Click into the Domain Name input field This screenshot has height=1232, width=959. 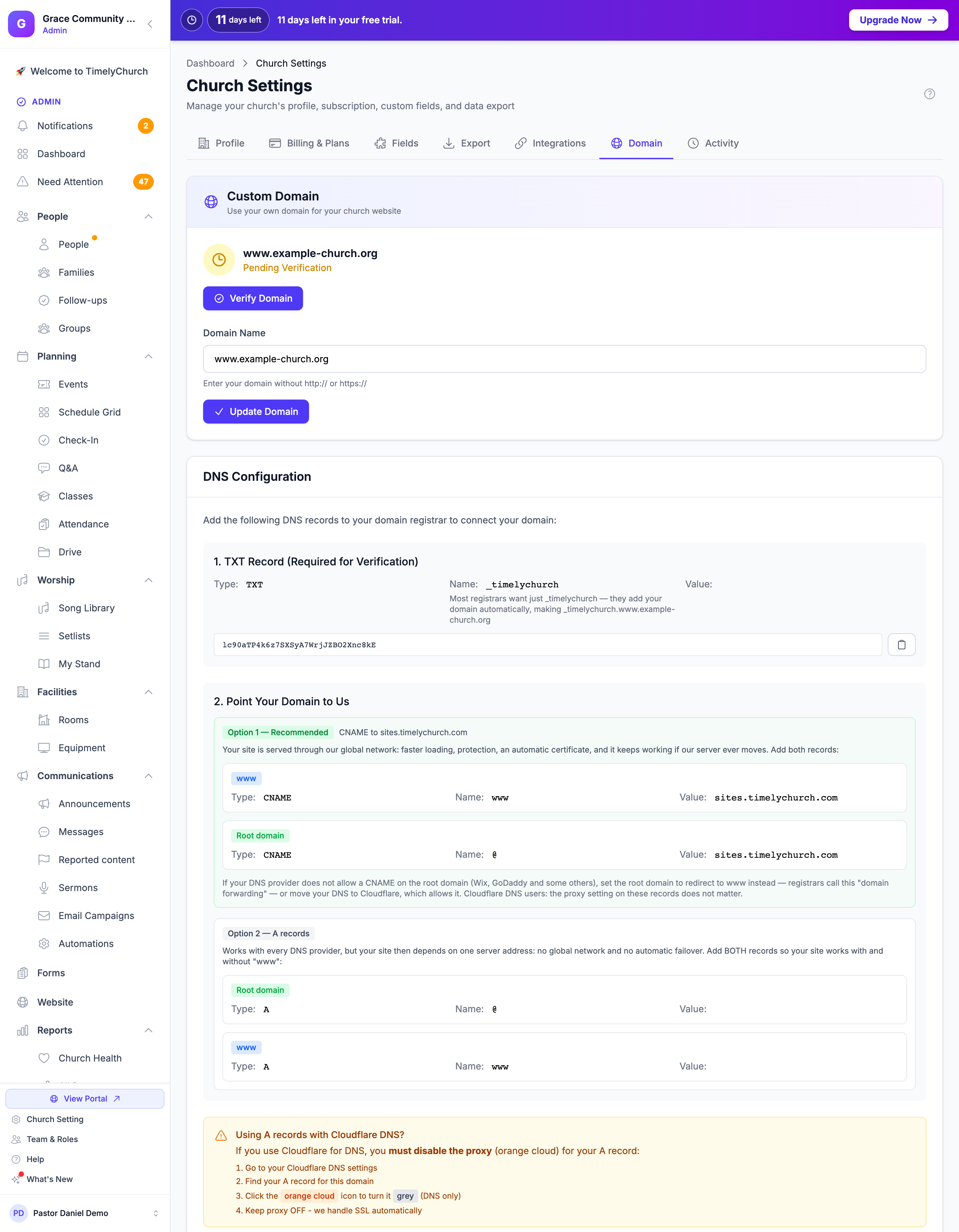coord(564,359)
